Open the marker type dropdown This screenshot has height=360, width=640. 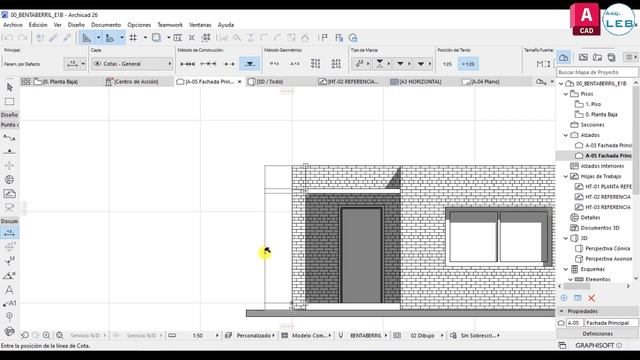(x=361, y=64)
